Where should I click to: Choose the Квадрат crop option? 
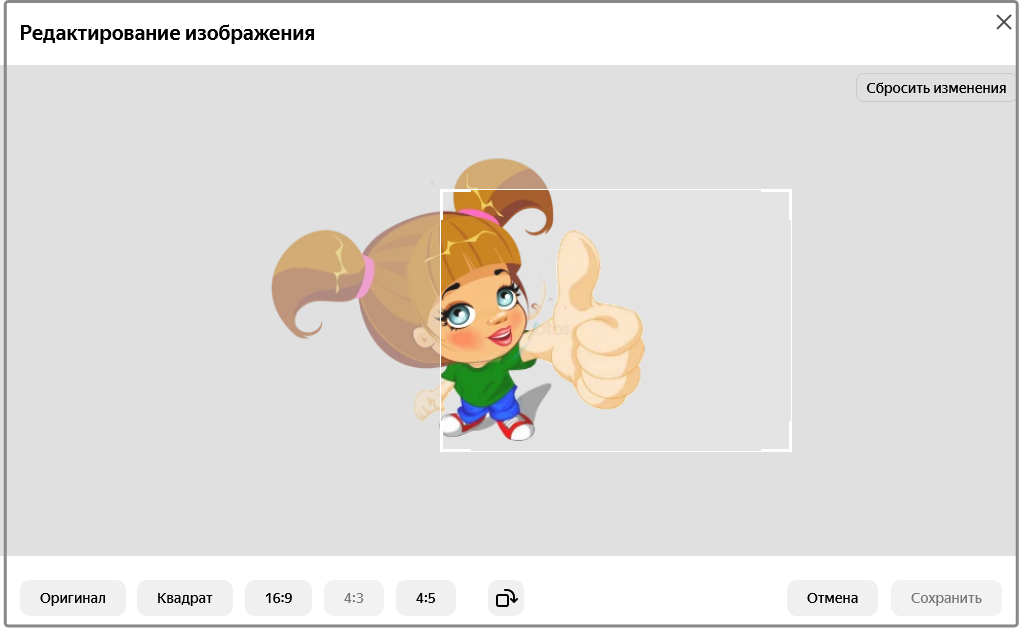pyautogui.click(x=185, y=598)
